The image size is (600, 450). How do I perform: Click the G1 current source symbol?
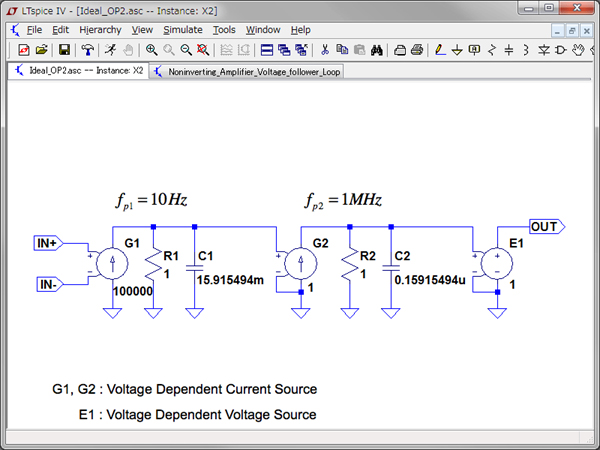coord(112,265)
